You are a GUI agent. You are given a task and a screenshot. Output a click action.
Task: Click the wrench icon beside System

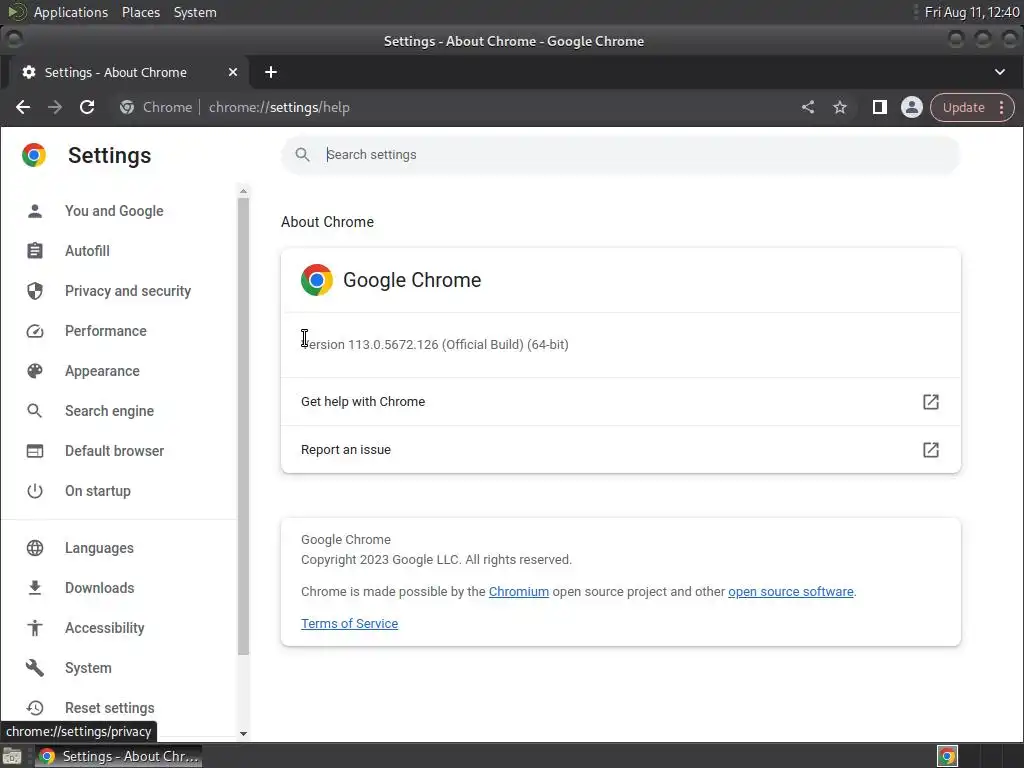click(x=35, y=667)
